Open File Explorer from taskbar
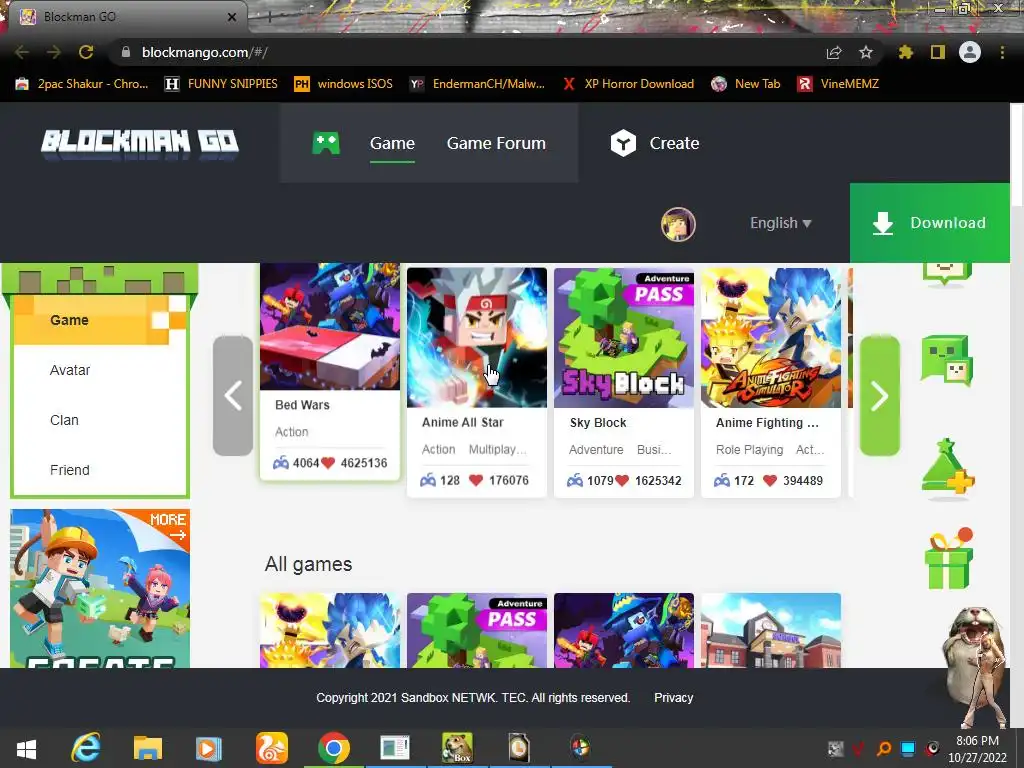Screen dimensions: 1024x768 [x=148, y=748]
